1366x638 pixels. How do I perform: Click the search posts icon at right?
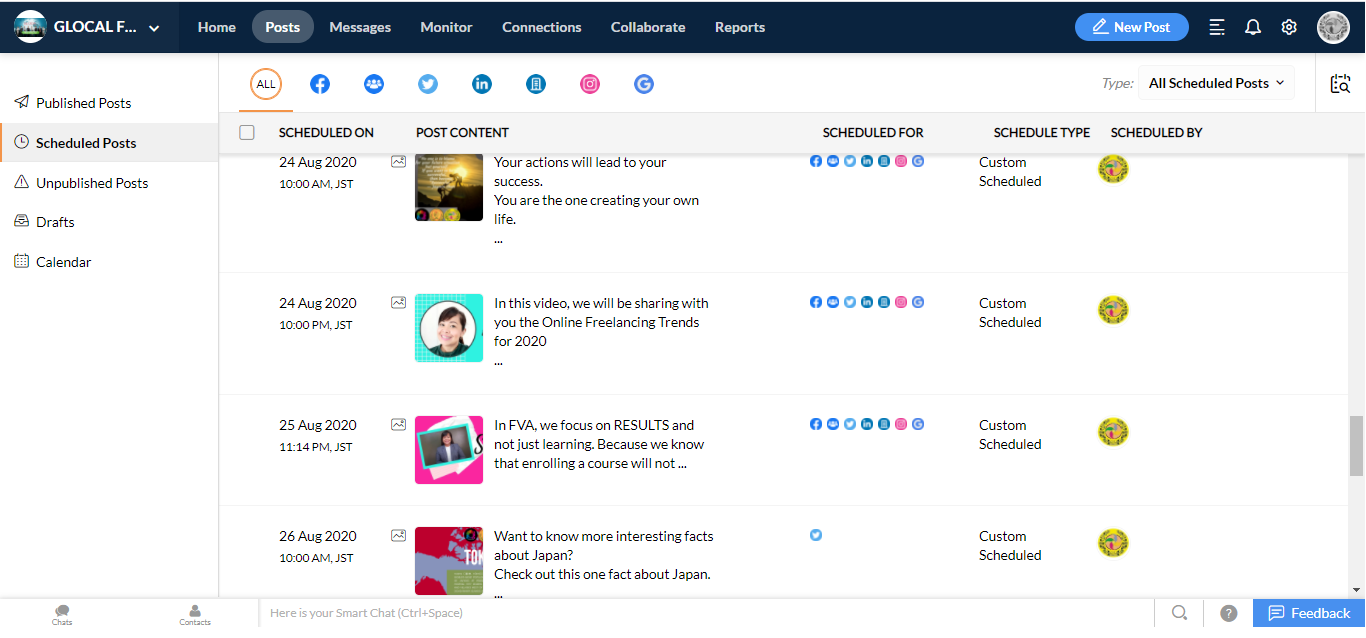point(1340,84)
